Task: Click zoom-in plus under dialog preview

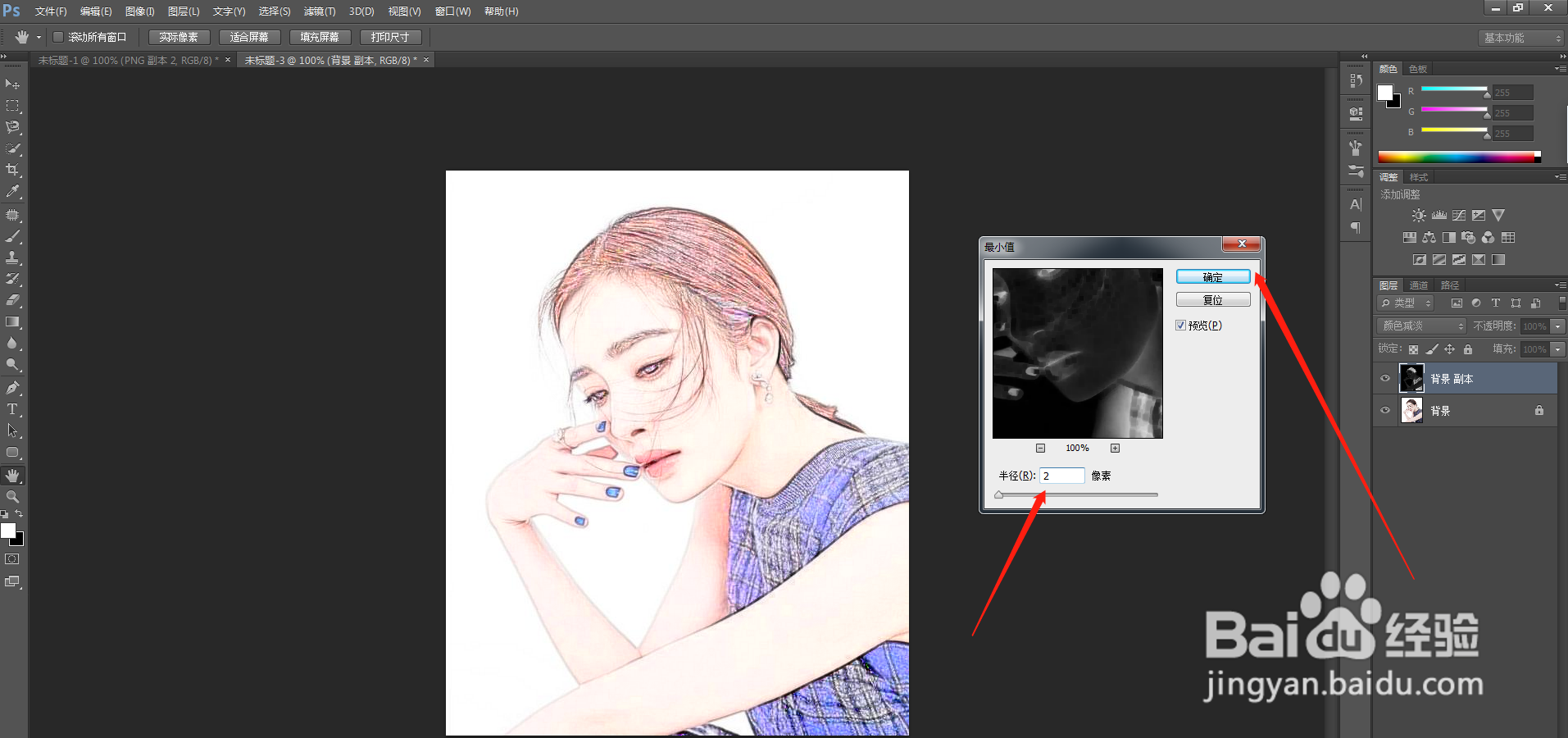Action: [x=1115, y=448]
